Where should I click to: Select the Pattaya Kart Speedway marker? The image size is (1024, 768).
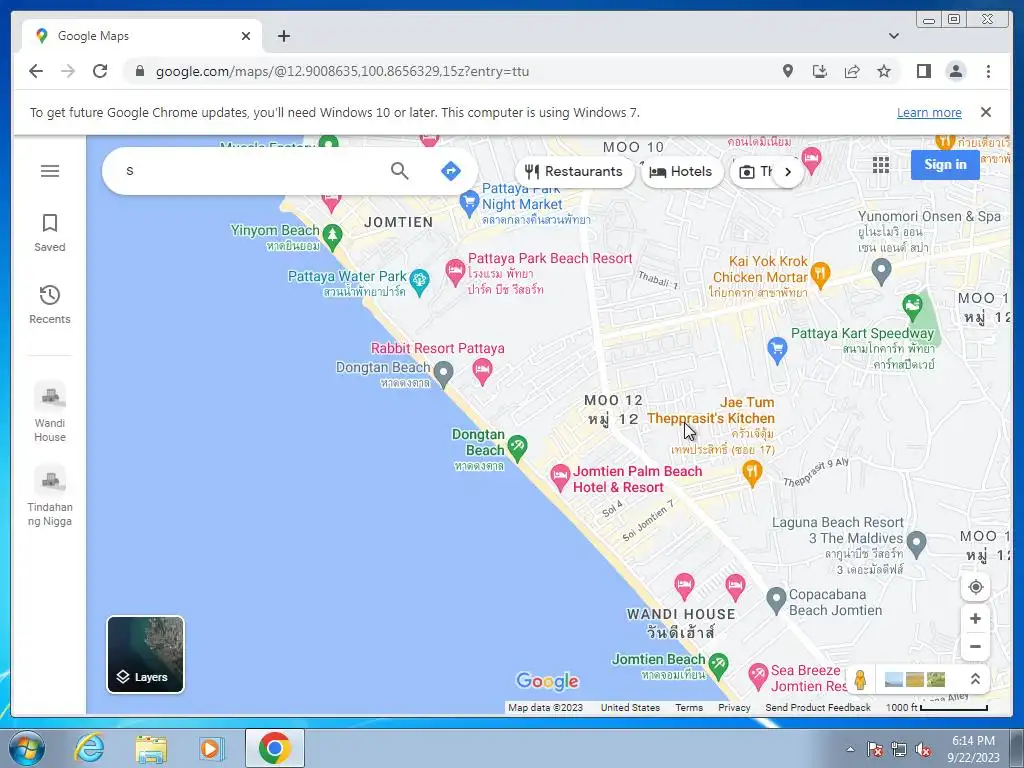tap(912, 307)
